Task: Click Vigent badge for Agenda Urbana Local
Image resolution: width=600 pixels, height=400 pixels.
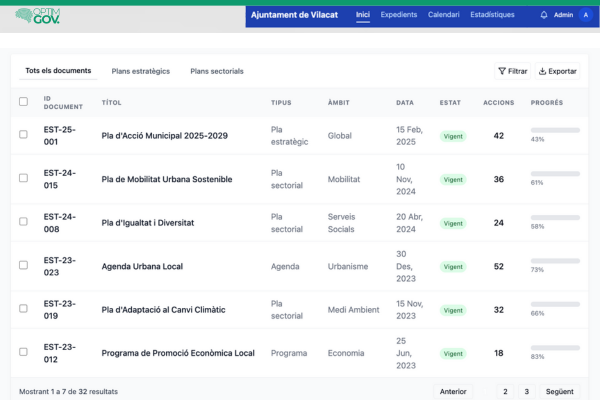Action: click(453, 267)
